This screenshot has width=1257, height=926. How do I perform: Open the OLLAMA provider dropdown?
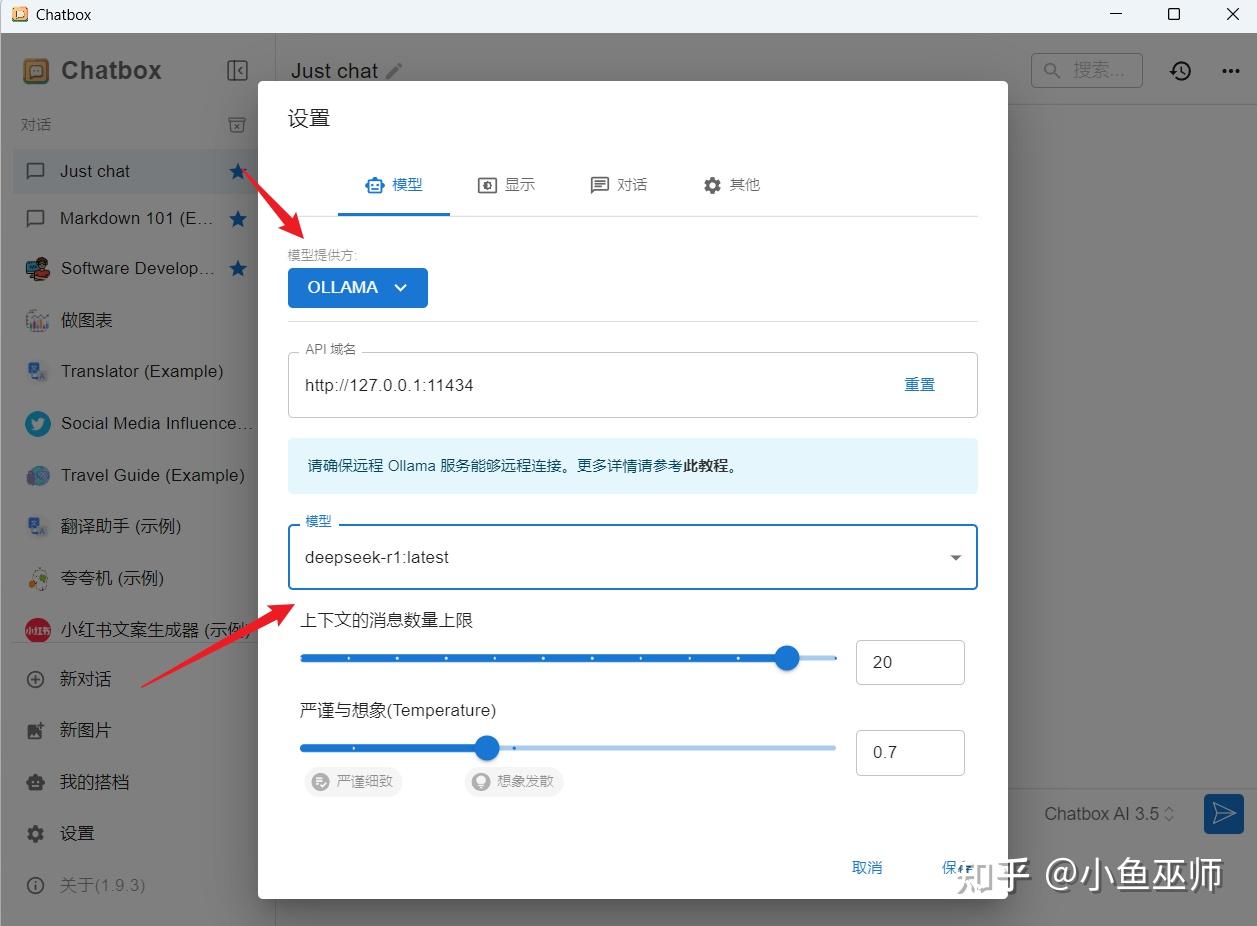click(x=357, y=287)
